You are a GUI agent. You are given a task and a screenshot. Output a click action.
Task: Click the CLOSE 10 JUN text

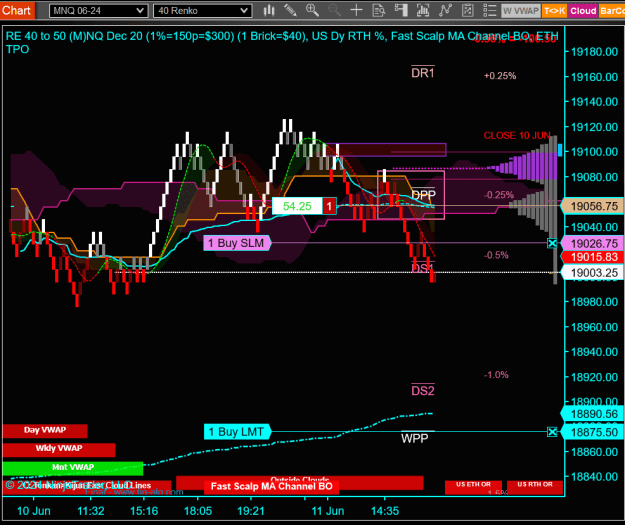click(x=517, y=136)
